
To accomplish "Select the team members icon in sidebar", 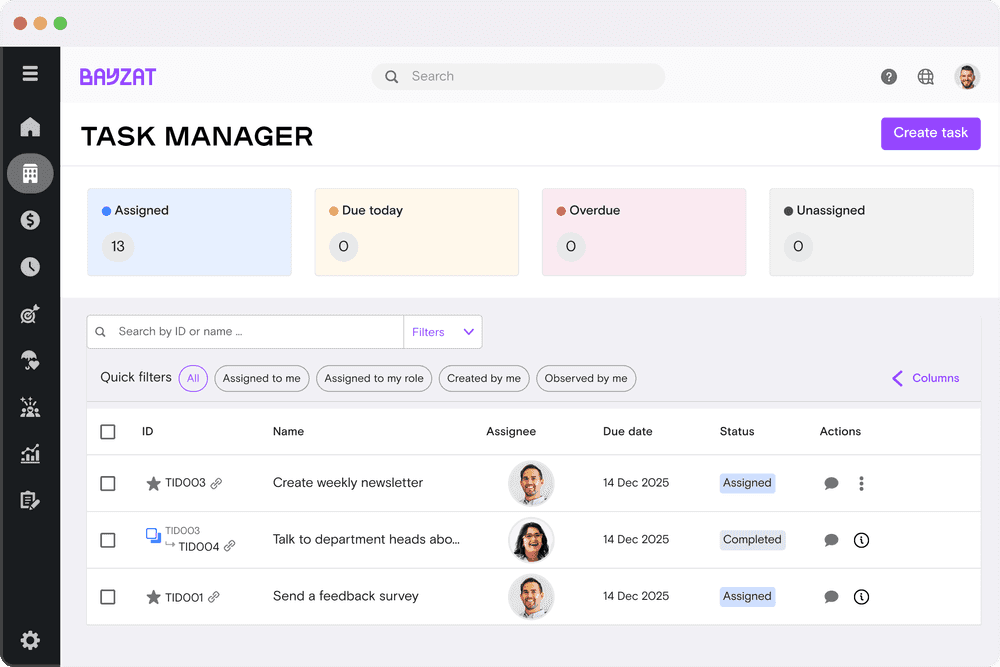I will pos(30,407).
